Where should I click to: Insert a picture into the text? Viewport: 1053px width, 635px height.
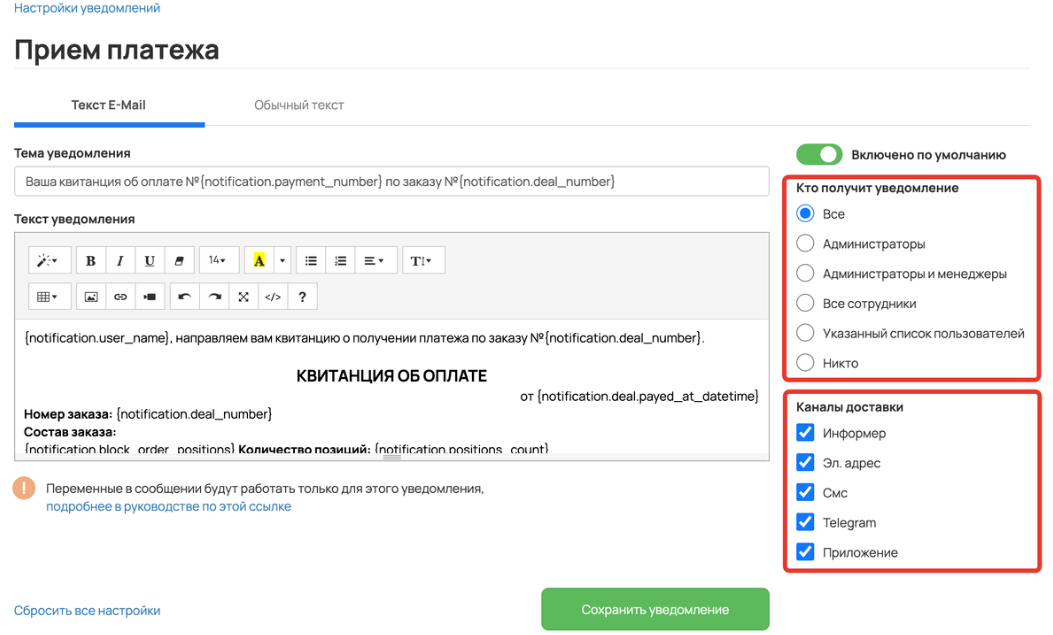(x=91, y=297)
